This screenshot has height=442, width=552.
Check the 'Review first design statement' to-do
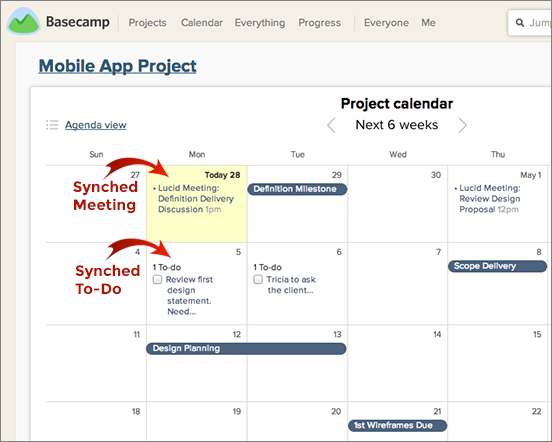point(157,279)
